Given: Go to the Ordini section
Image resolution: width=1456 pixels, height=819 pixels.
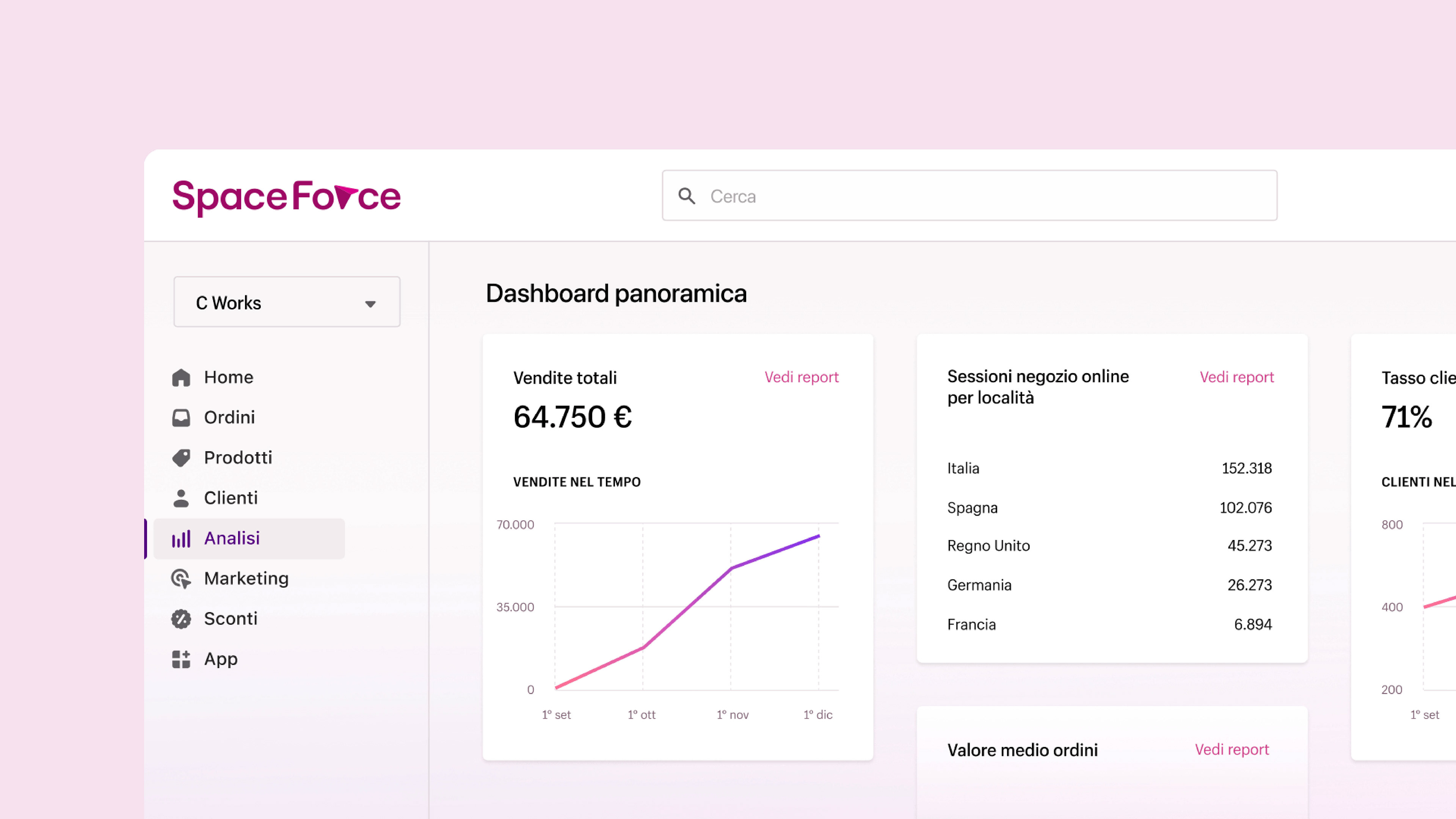Looking at the screenshot, I should point(229,418).
